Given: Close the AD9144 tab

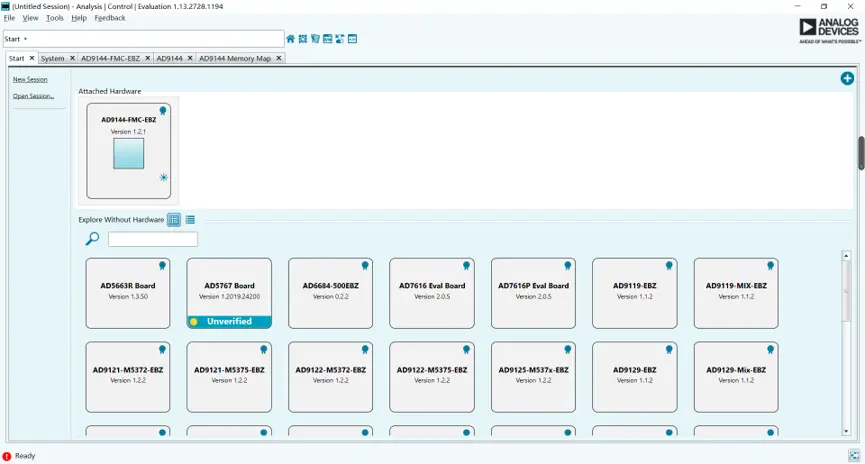Looking at the screenshot, I should tap(190, 58).
